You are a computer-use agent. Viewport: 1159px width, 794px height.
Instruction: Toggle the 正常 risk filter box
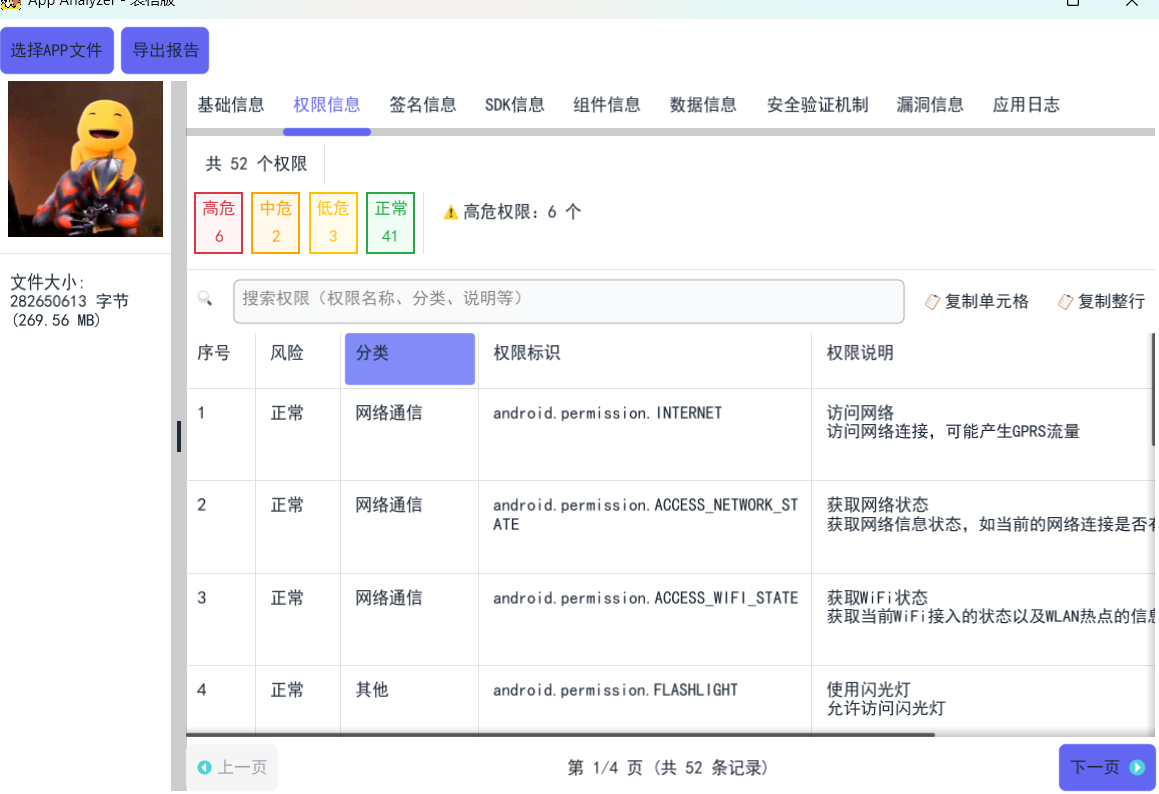[x=391, y=222]
